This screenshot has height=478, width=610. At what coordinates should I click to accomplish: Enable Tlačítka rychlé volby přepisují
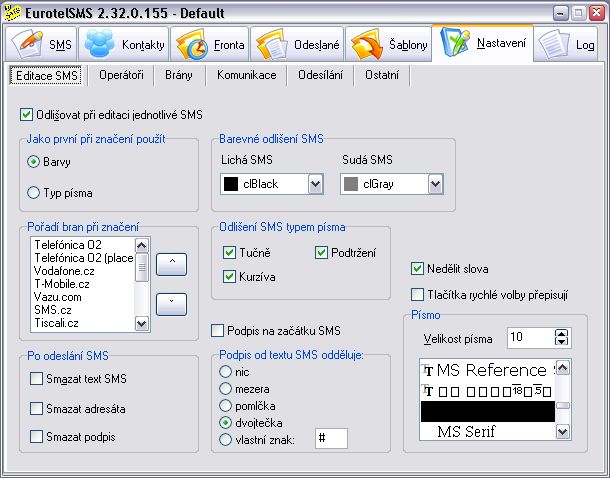click(x=417, y=294)
